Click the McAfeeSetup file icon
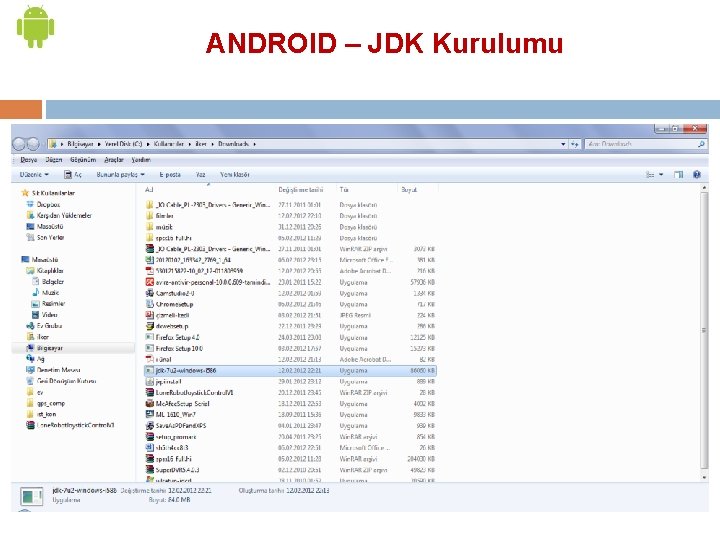The image size is (720, 540). pos(150,404)
